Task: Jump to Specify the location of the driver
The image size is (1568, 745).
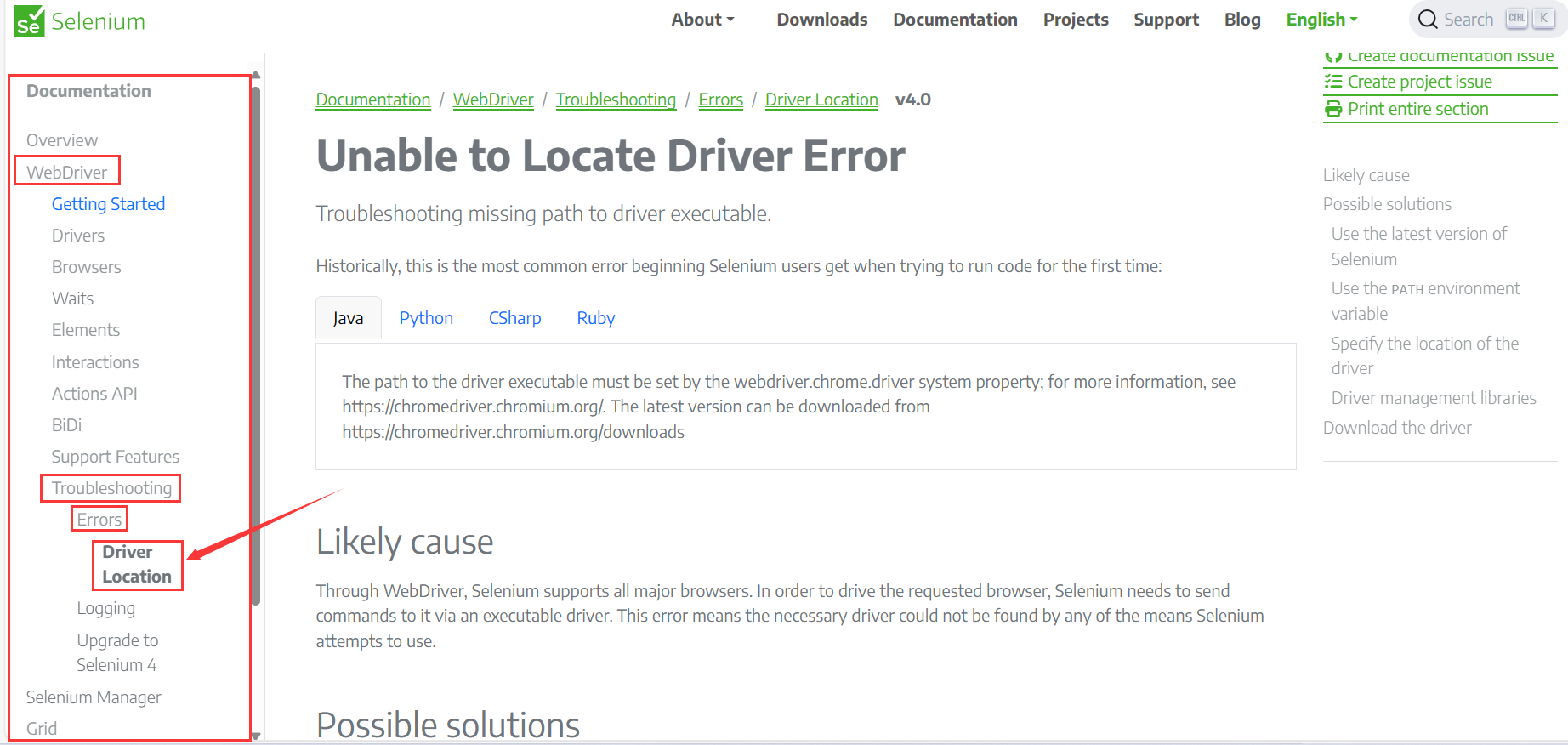Action: 1424,355
